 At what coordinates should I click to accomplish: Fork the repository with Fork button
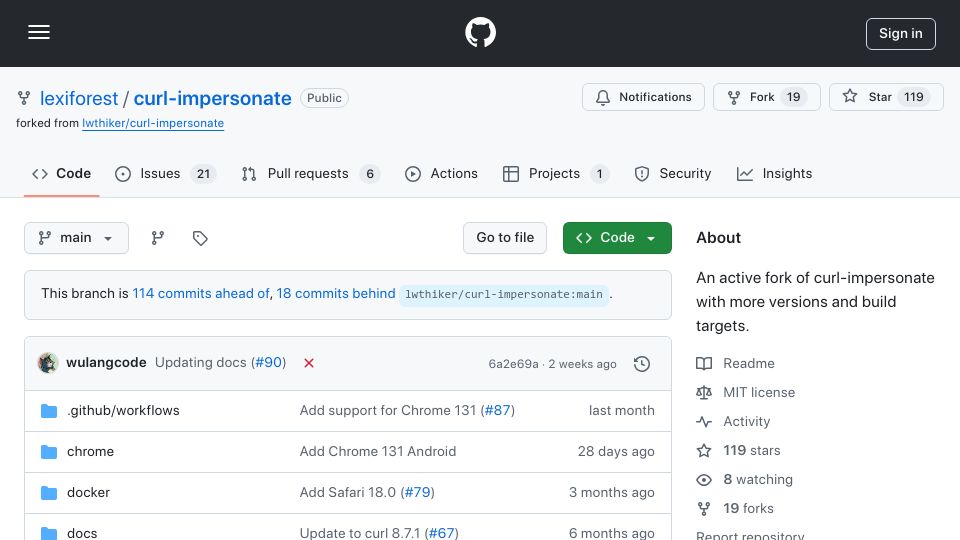pos(767,97)
